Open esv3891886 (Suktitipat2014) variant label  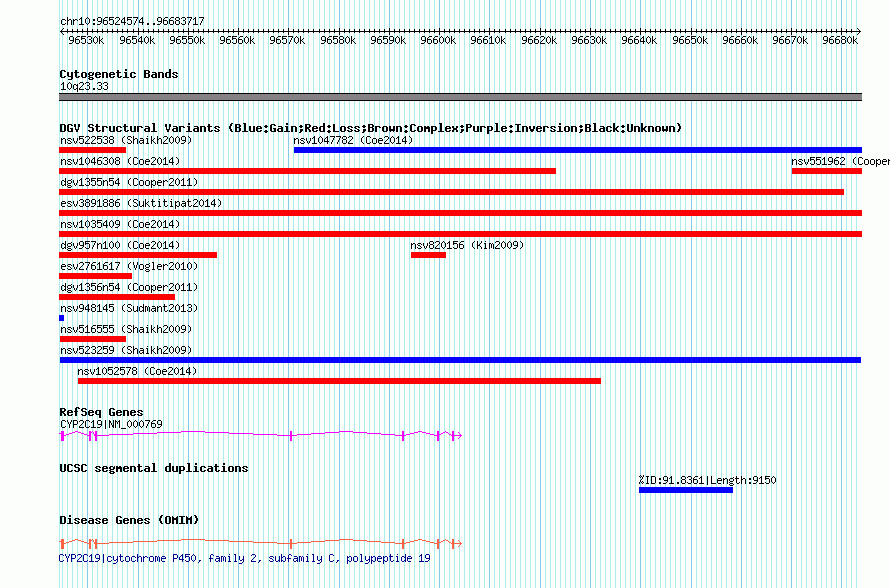click(x=141, y=203)
